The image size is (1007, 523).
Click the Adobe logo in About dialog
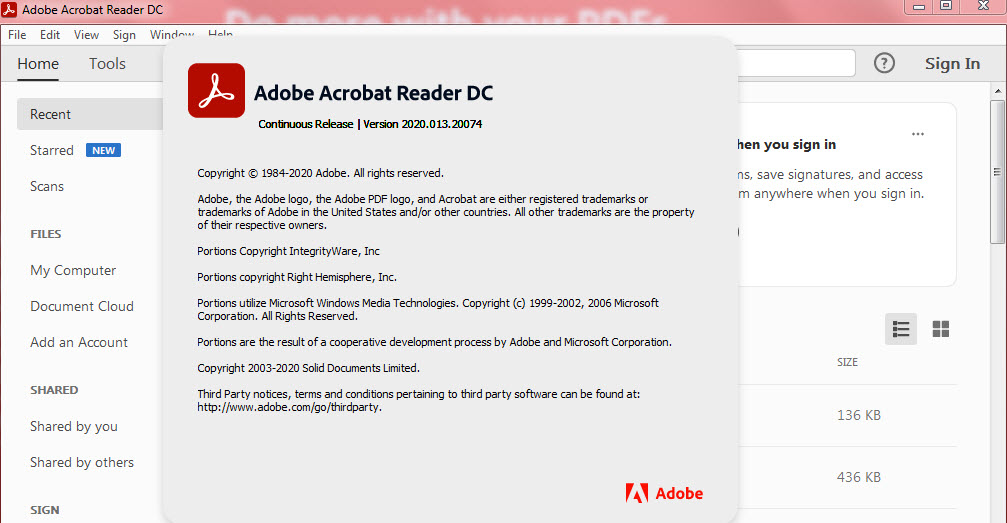tap(665, 493)
